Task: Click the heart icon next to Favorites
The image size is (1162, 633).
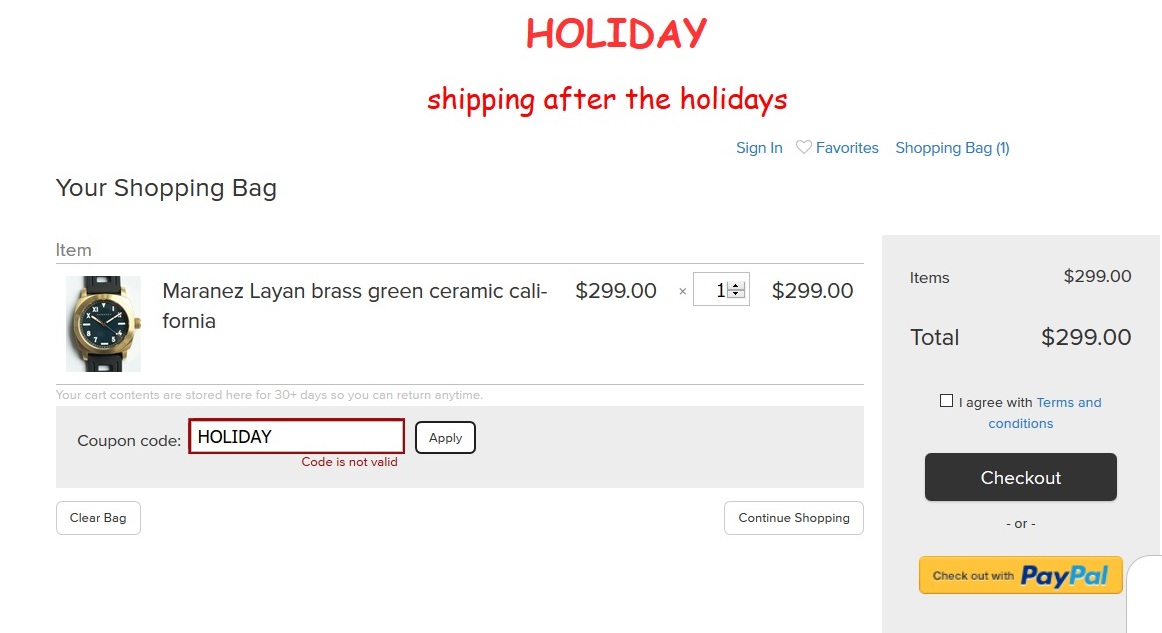Action: [804, 148]
